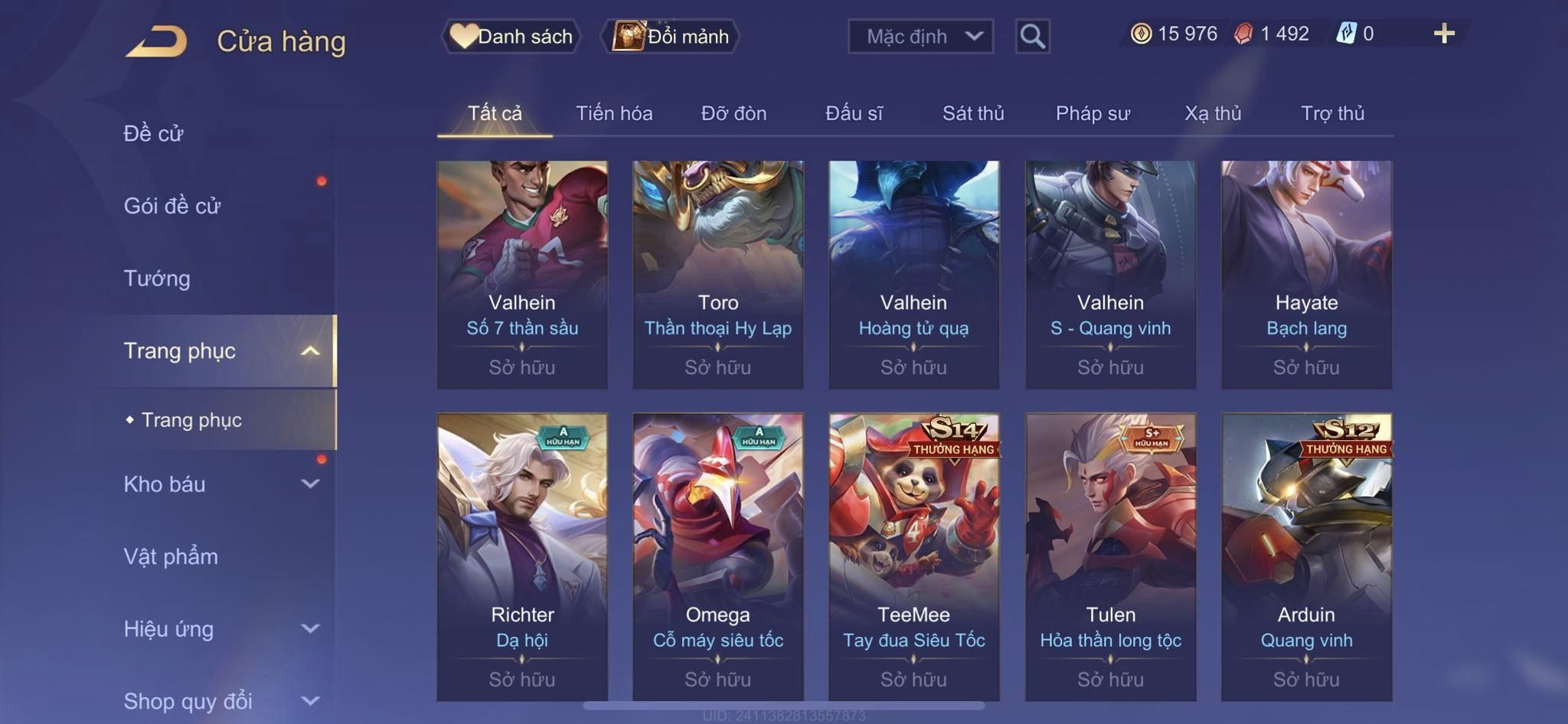Viewport: 1568px width, 724px height.
Task: Open the search magnifier icon
Action: [x=1032, y=36]
